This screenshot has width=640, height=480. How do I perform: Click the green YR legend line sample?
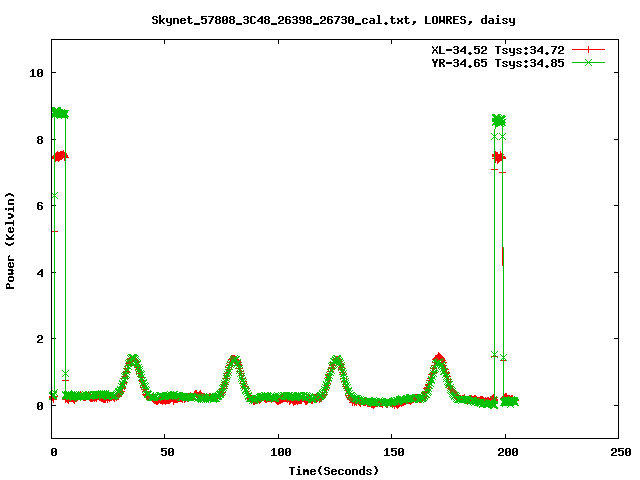(590, 62)
